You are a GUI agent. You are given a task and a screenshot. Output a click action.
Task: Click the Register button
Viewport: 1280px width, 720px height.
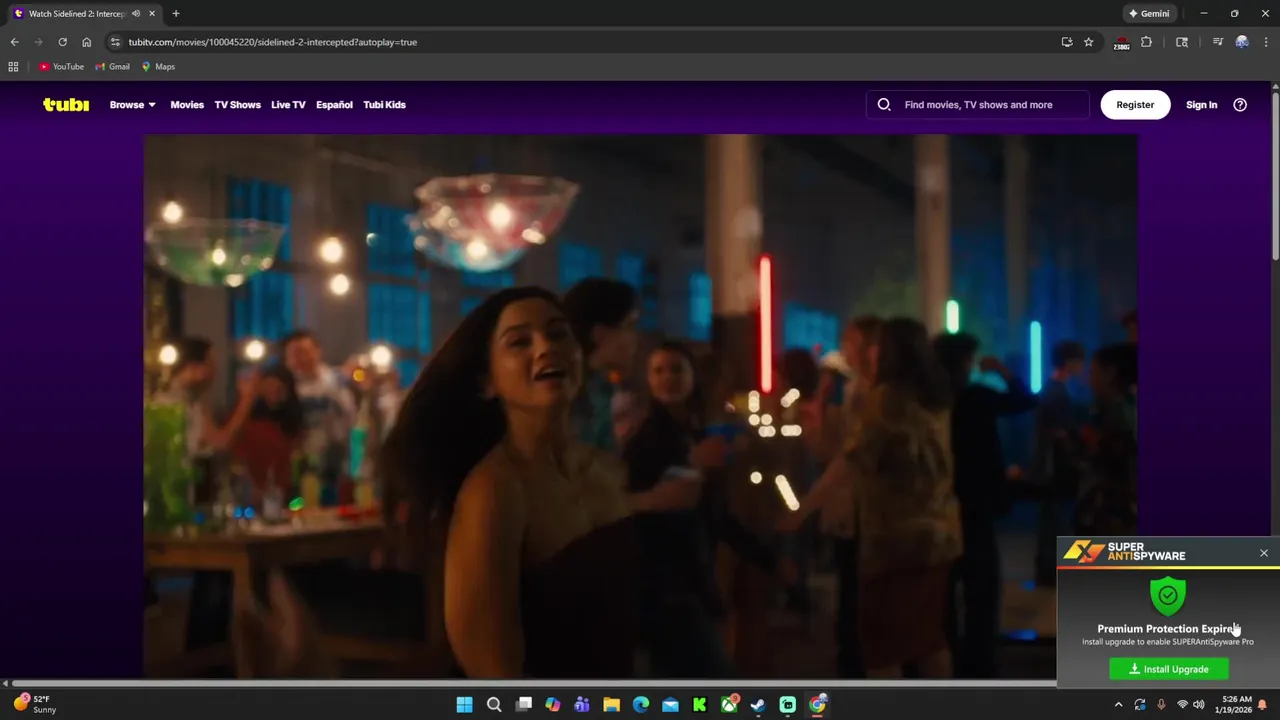1135,104
